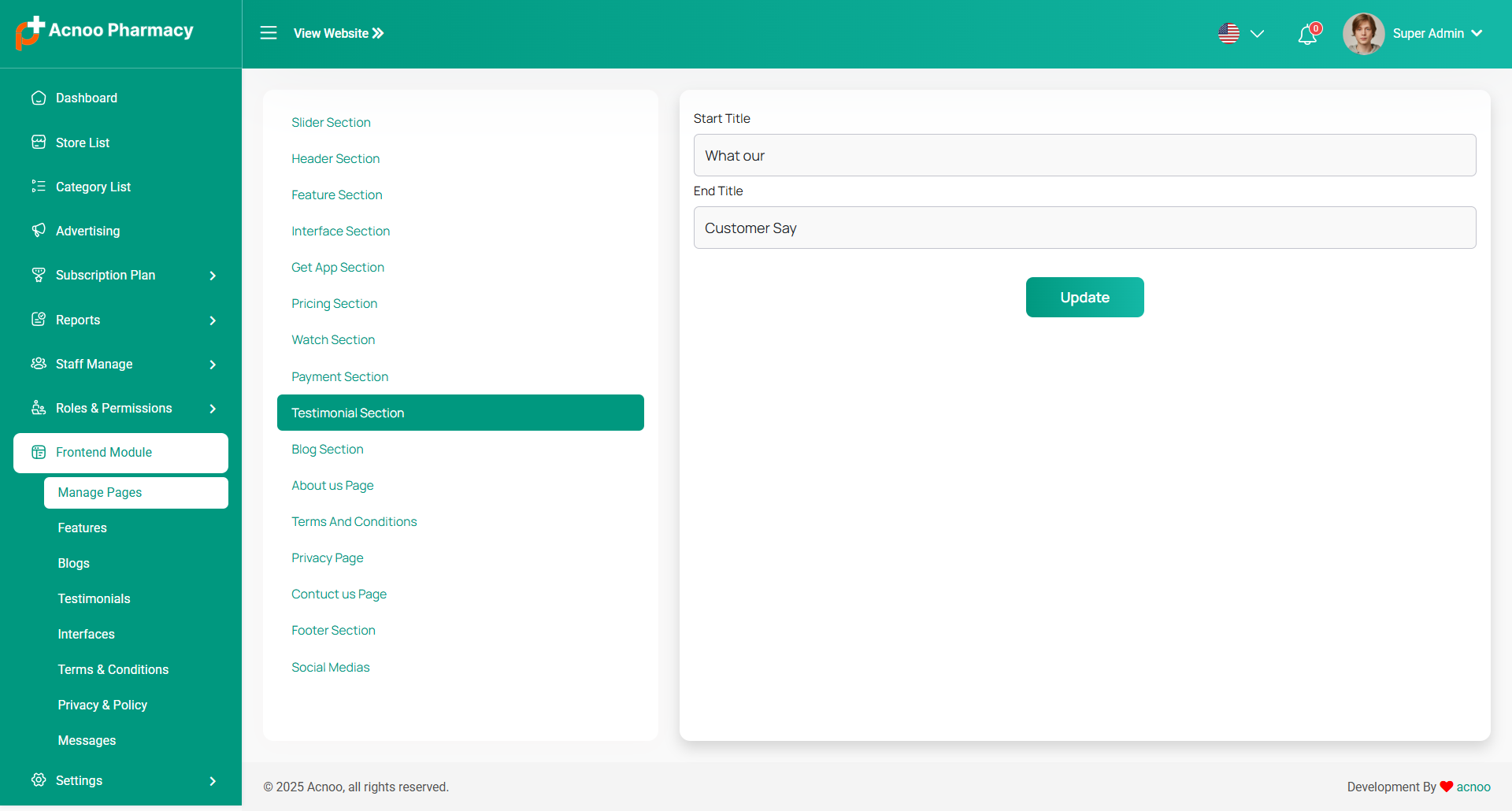The width and height of the screenshot is (1512, 811).
Task: Expand the Settings submenu
Action: tap(213, 781)
